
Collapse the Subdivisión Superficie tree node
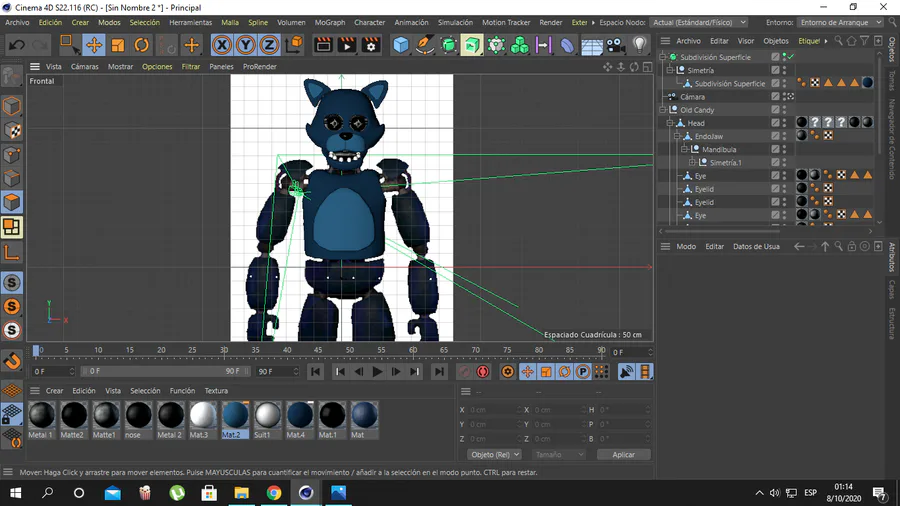[663, 57]
